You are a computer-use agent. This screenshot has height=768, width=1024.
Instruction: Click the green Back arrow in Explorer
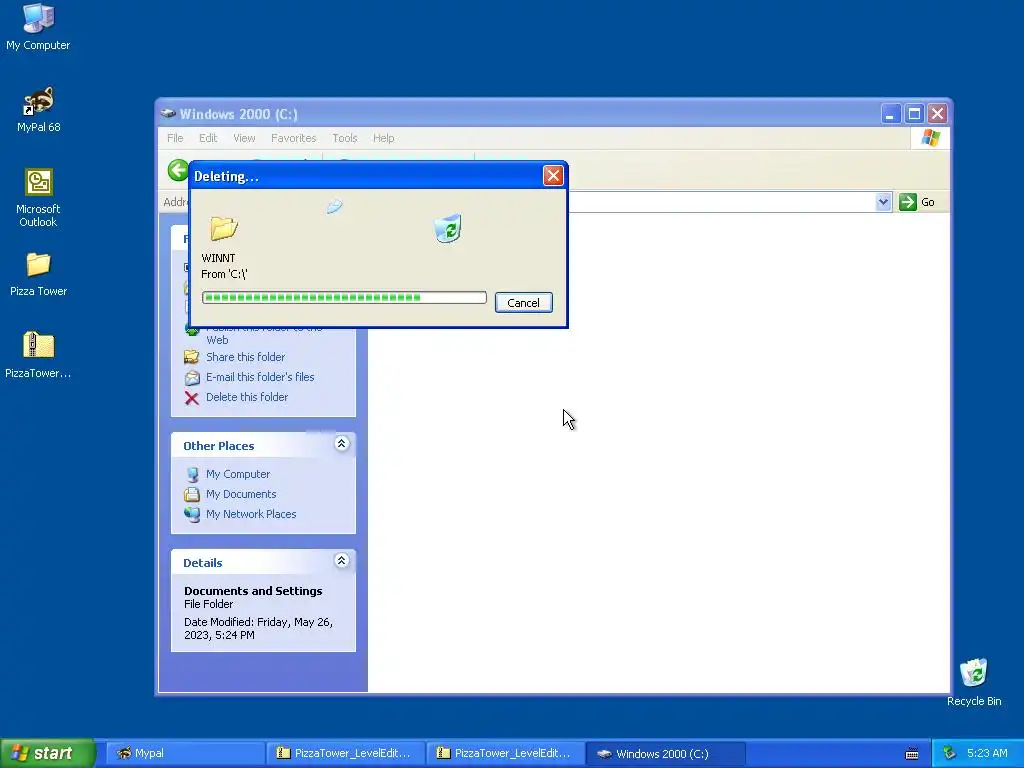178,170
